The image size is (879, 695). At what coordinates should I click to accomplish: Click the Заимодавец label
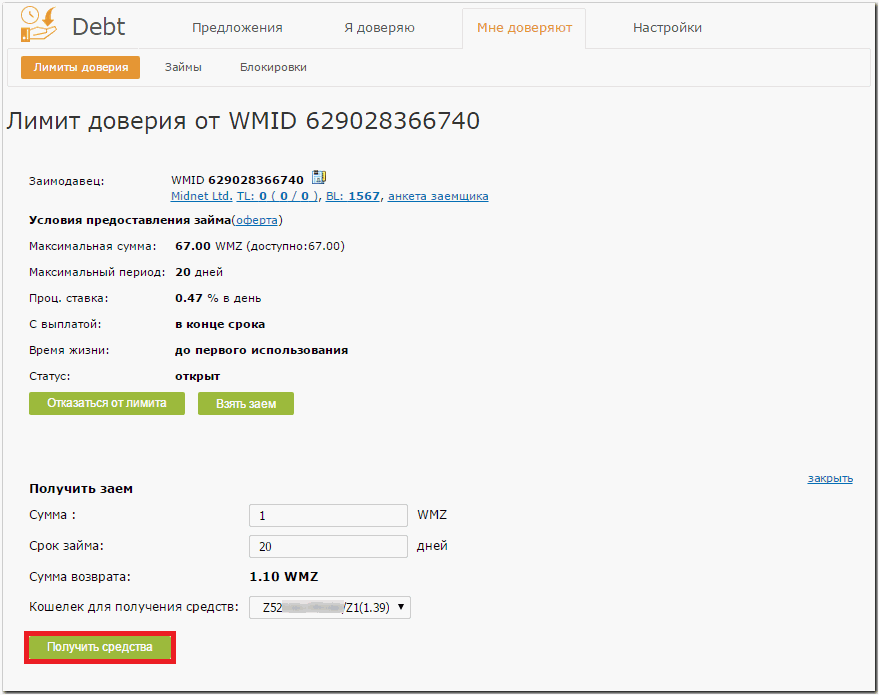67,181
